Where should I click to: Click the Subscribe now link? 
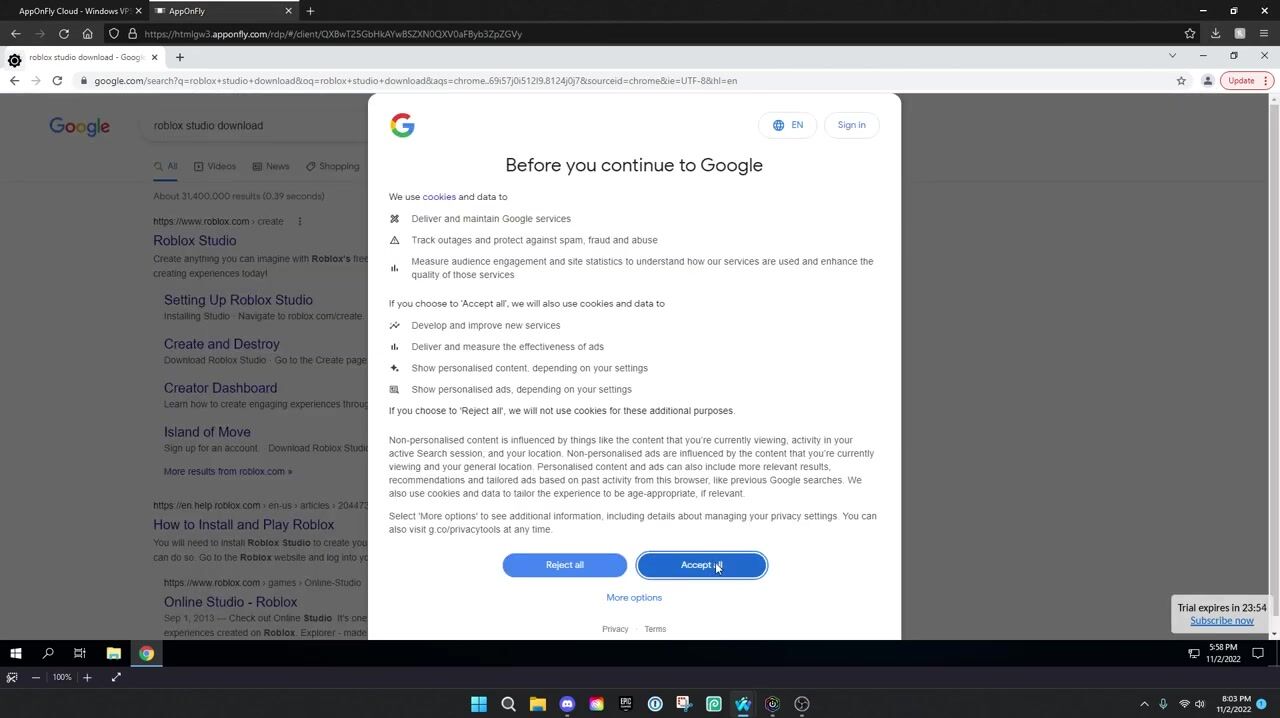coord(1221,621)
